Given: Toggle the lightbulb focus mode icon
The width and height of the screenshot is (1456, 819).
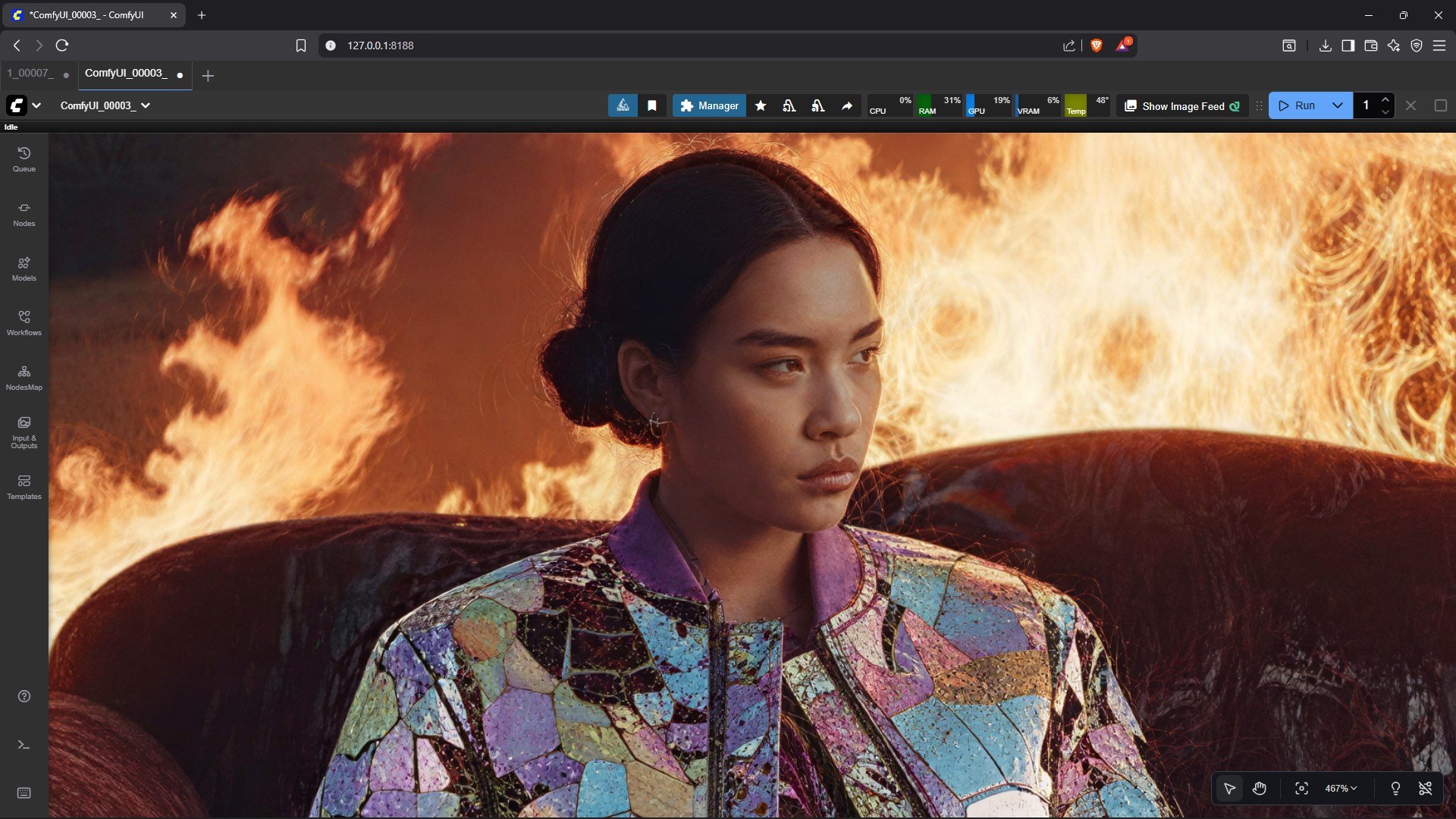Looking at the screenshot, I should 1395,789.
